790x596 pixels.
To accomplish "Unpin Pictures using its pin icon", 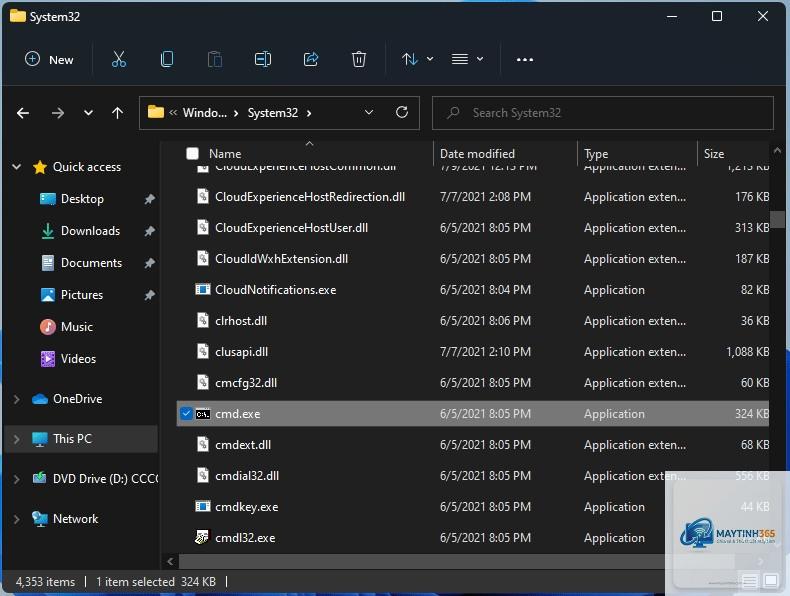I will (x=150, y=295).
